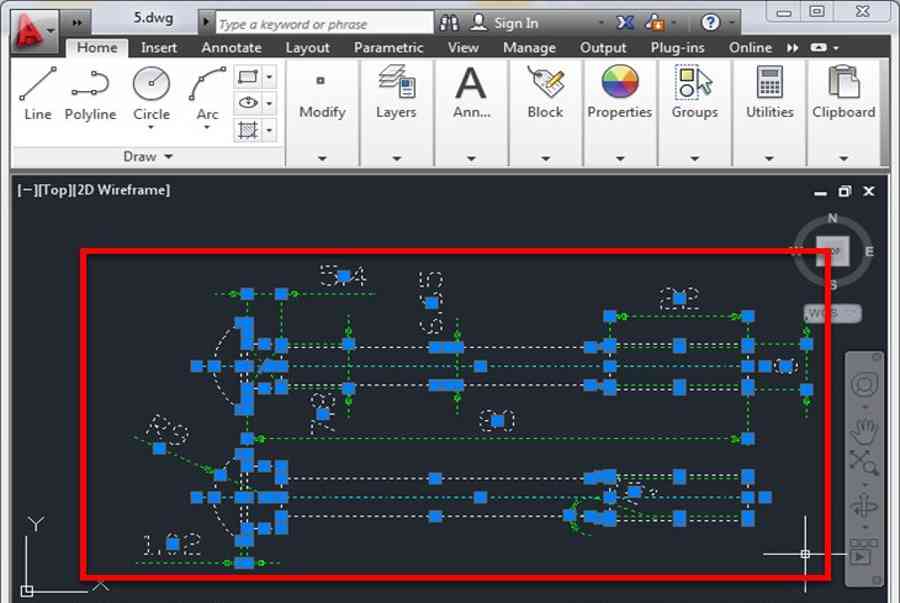The image size is (900, 603).
Task: Click the Zoom Extents navigation icon
Action: tap(863, 462)
